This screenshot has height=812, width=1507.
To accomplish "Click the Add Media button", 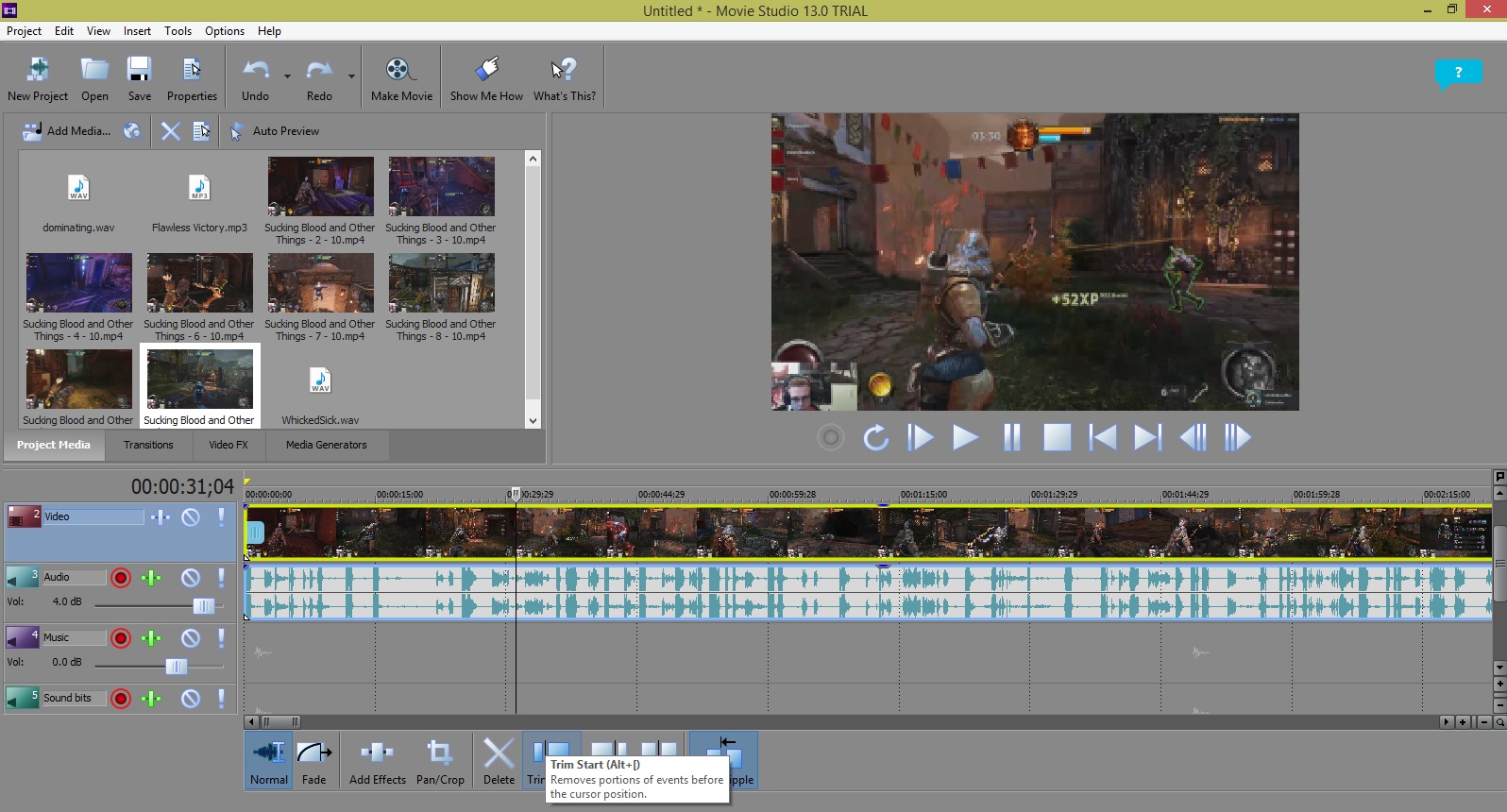I will [x=66, y=131].
